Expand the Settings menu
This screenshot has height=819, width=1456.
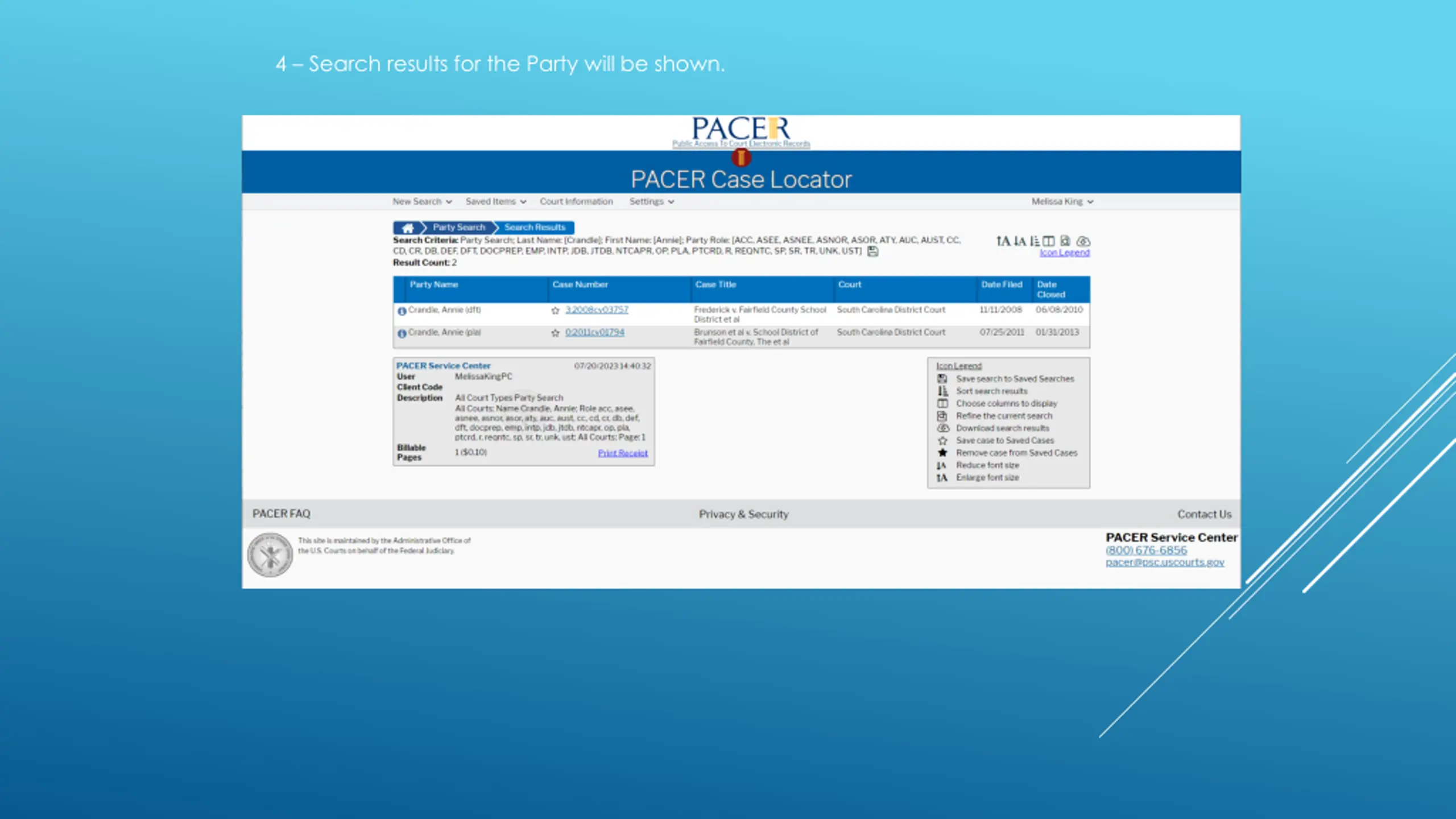(652, 201)
